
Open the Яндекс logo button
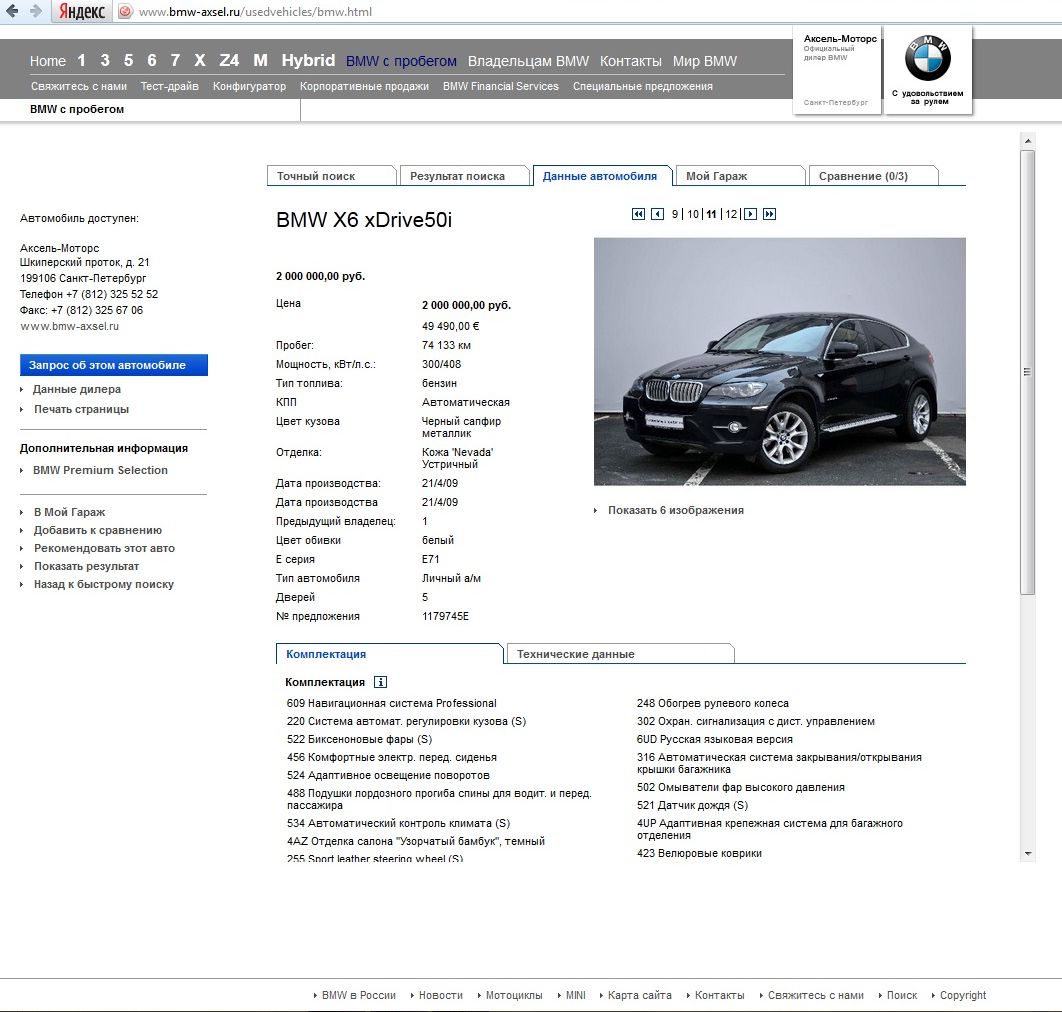(x=82, y=12)
